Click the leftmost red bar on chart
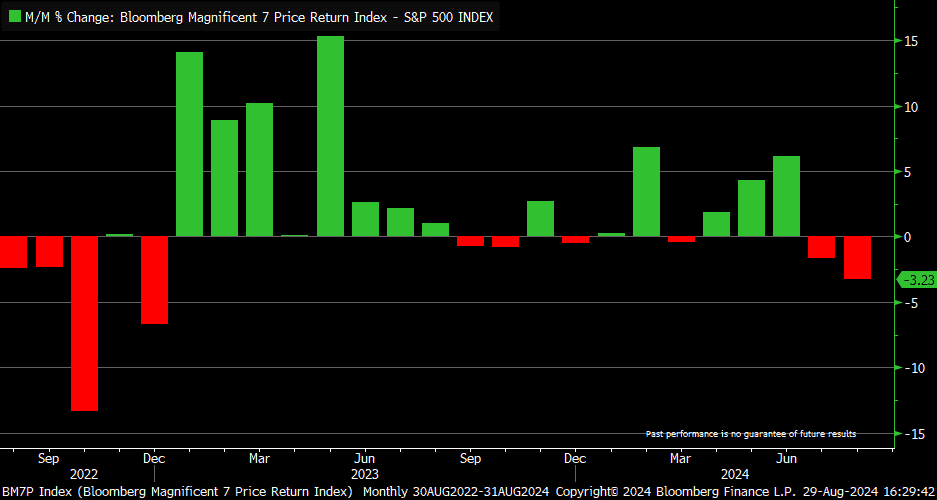Screen dimensions: 937x500 coord(13,252)
